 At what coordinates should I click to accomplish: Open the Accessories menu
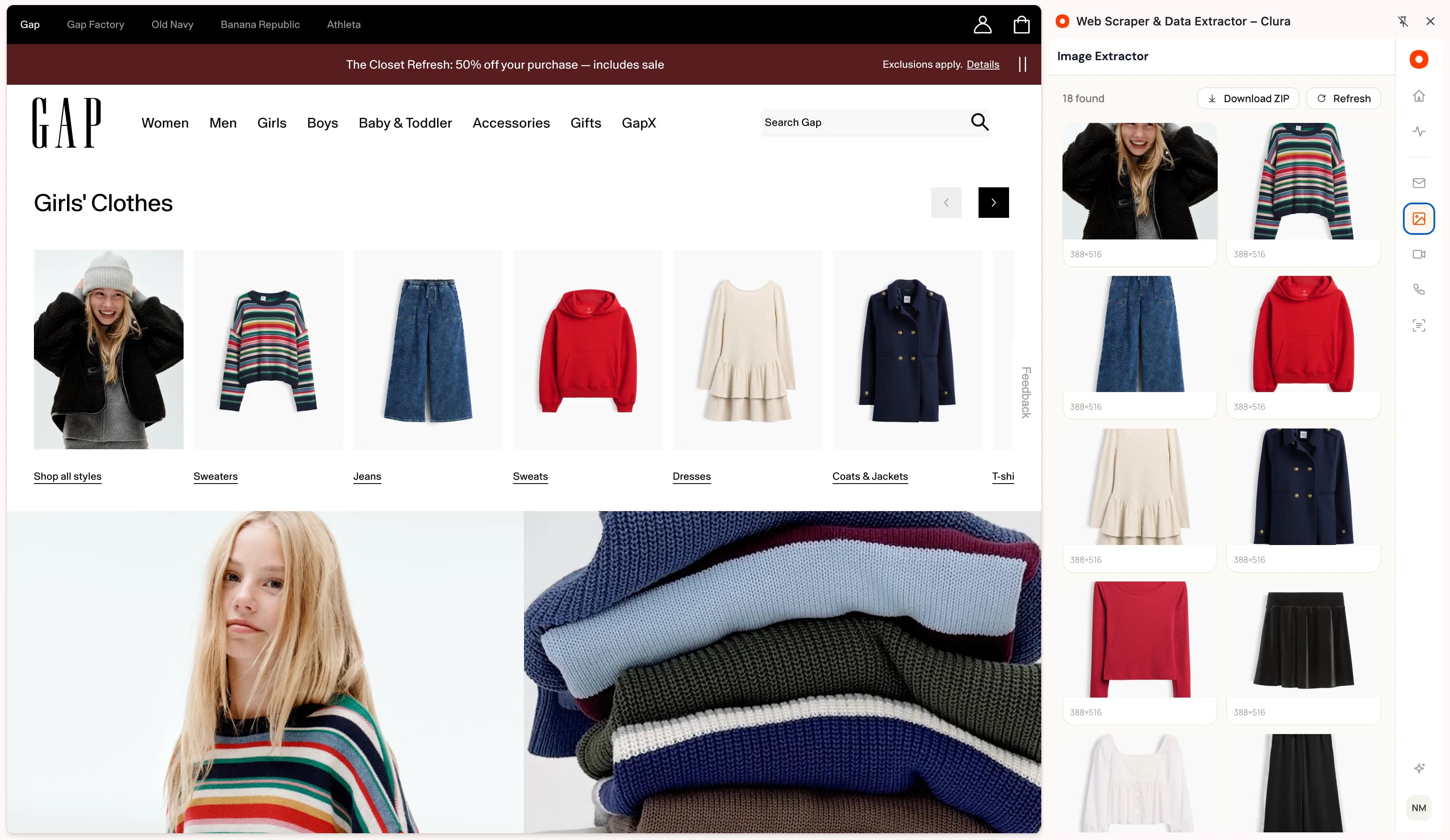[511, 123]
